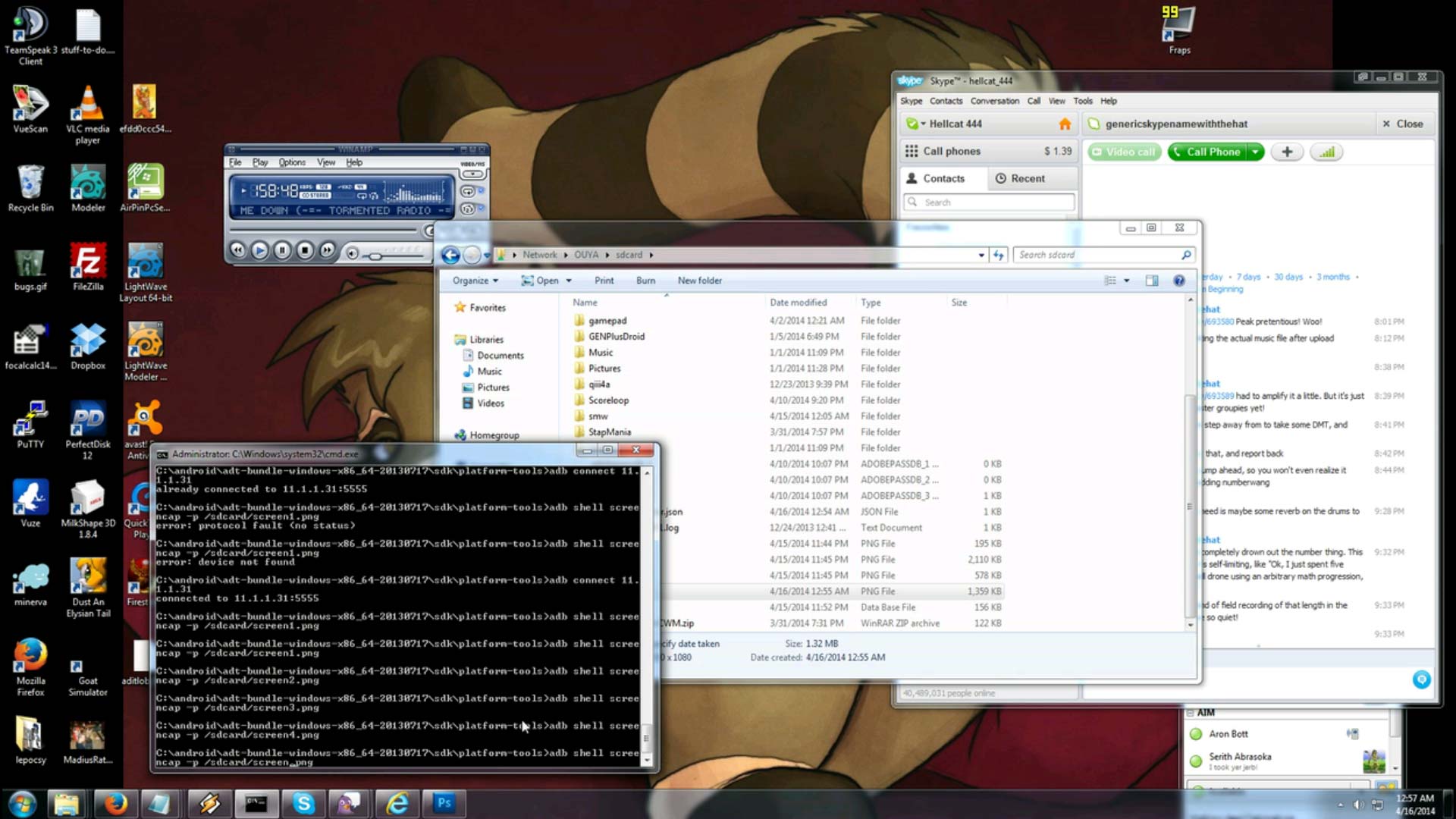Open Internet Explorer from taskbar
Image resolution: width=1456 pixels, height=819 pixels.
(x=397, y=804)
